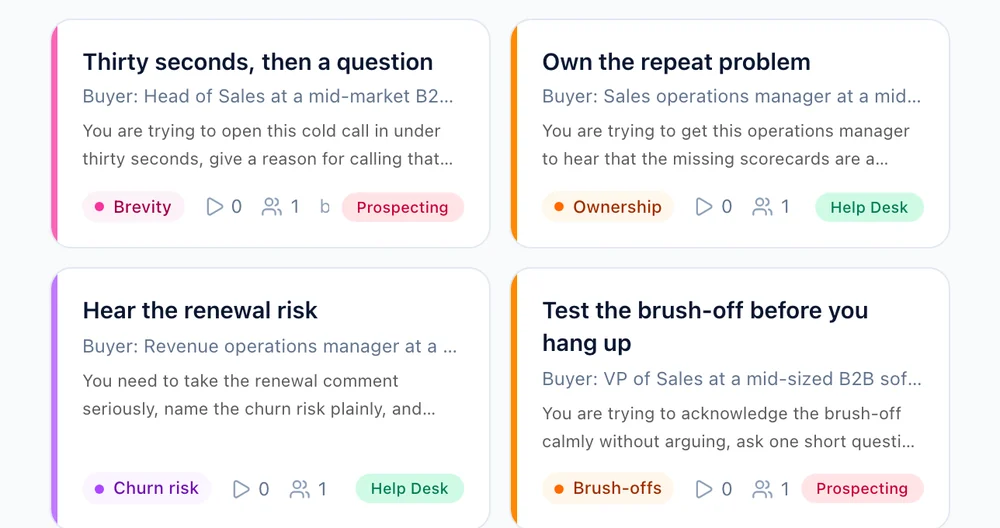
Task: Select the Churn risk tag
Action: click(x=147, y=488)
